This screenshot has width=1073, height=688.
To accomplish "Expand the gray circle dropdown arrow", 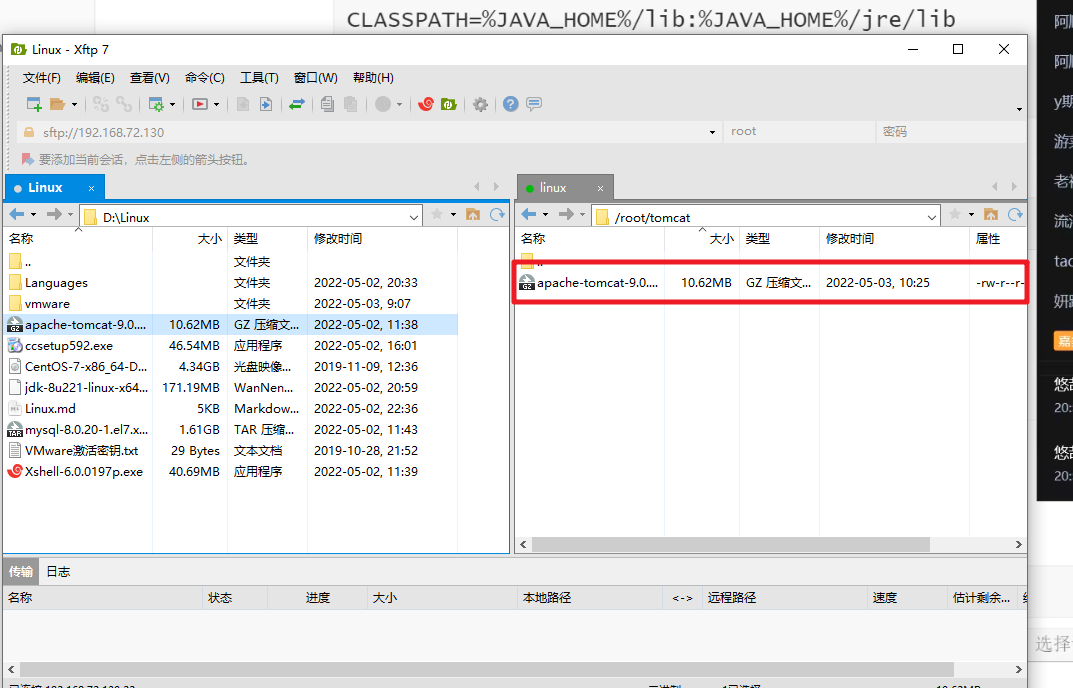I will coord(399,105).
